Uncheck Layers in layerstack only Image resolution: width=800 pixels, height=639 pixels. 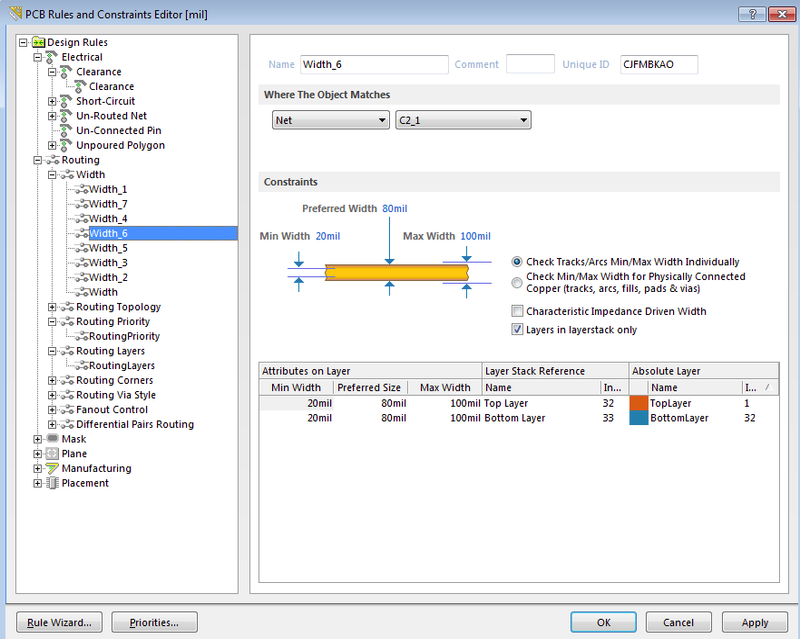(517, 329)
